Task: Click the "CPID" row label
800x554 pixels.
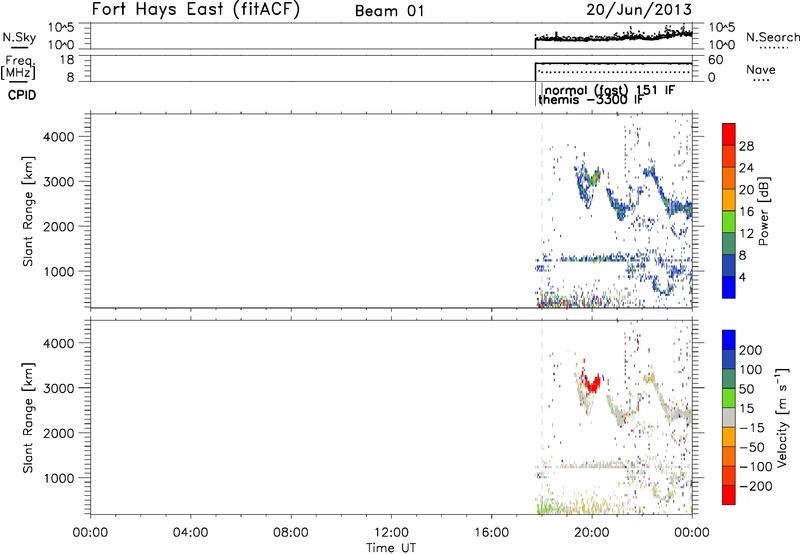Action: tap(22, 95)
